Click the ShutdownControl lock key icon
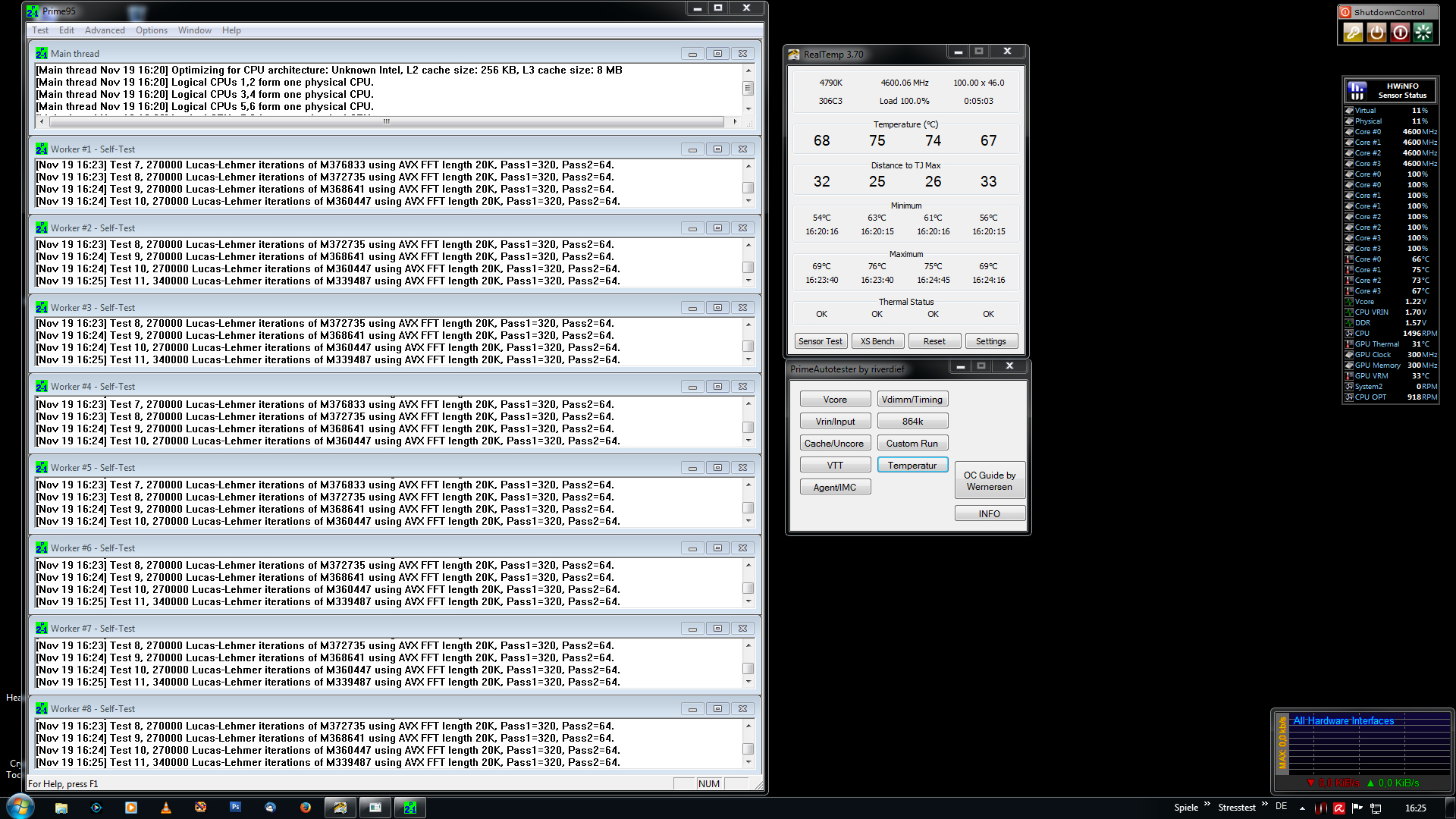The height and width of the screenshot is (819, 1456). tap(1353, 32)
